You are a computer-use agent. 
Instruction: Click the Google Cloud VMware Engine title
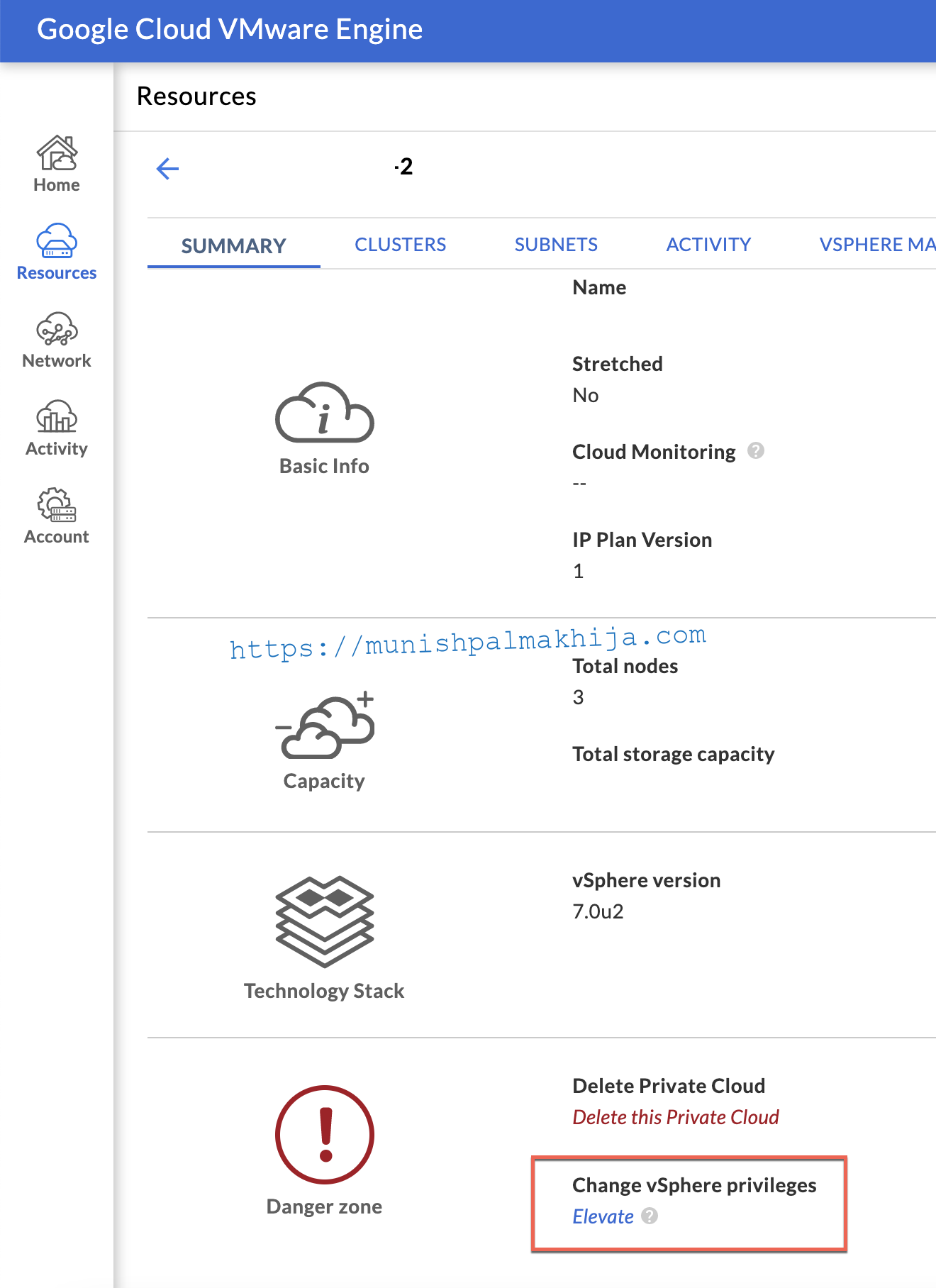tap(230, 30)
